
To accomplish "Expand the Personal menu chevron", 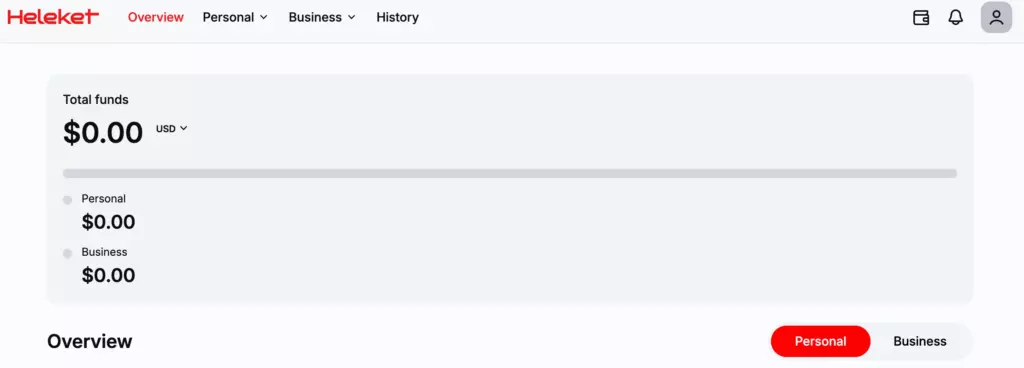I will (x=264, y=18).
